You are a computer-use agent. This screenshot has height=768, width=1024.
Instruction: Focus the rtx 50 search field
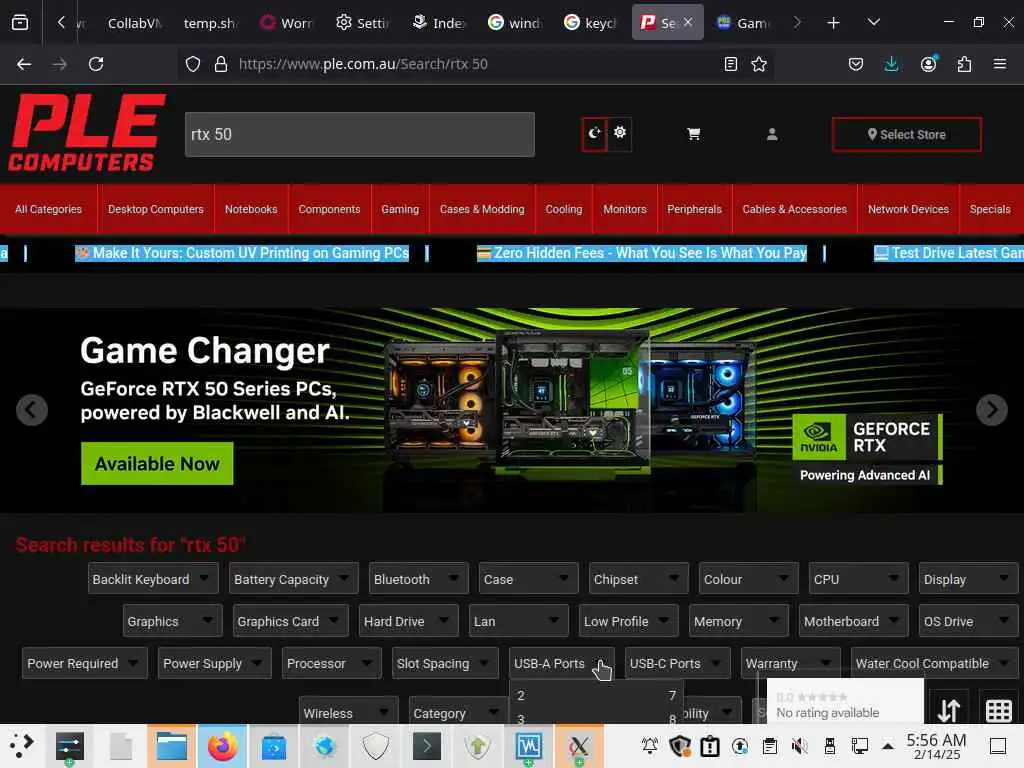click(x=359, y=135)
